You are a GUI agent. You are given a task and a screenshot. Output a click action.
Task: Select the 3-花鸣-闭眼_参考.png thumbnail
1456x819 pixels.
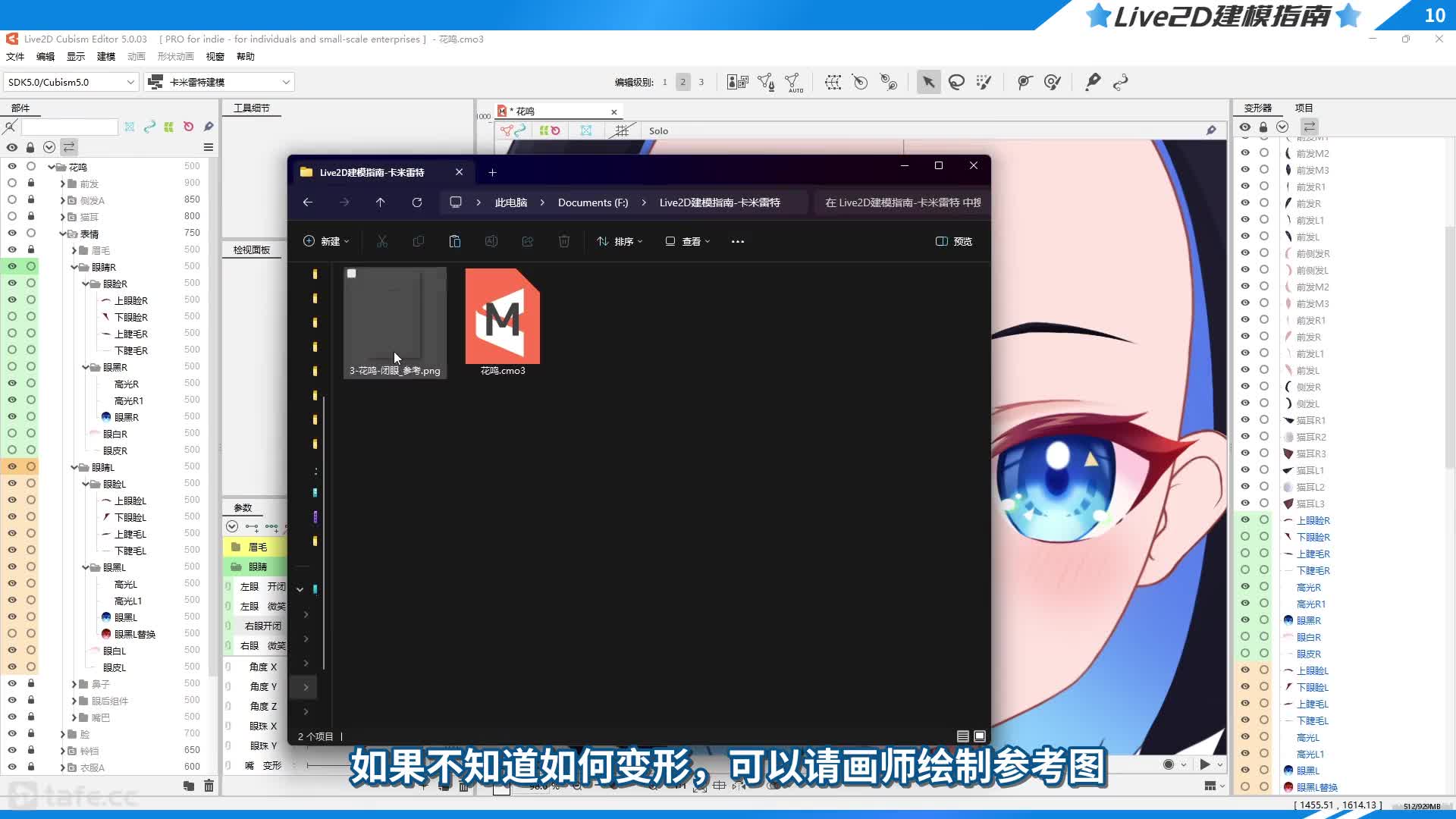click(395, 322)
